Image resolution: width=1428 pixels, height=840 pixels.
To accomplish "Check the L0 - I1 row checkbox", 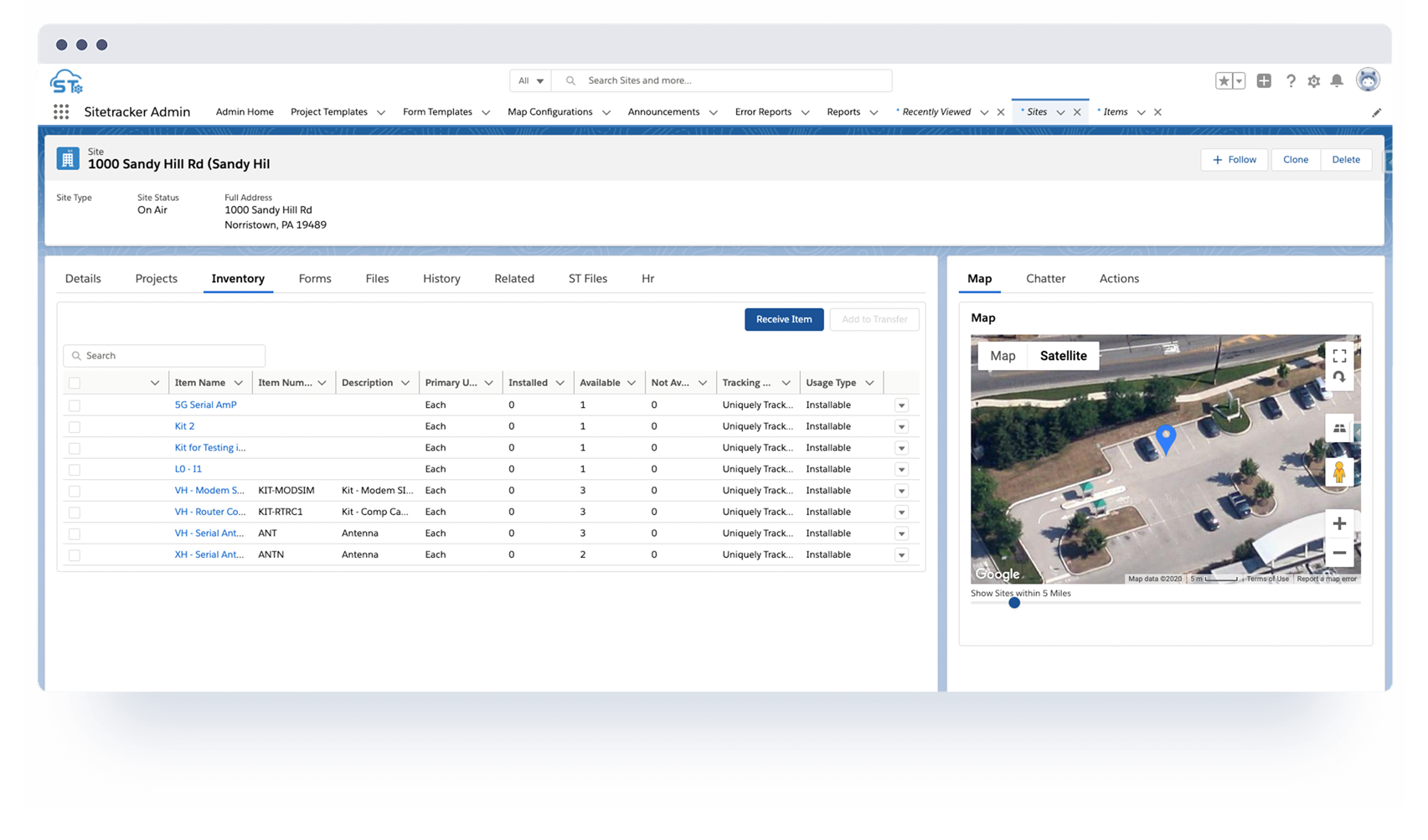I will tap(75, 470).
